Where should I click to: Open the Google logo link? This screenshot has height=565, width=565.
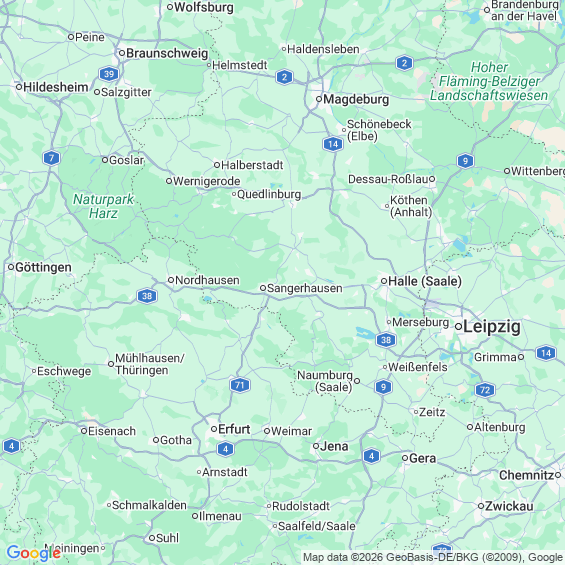34,553
